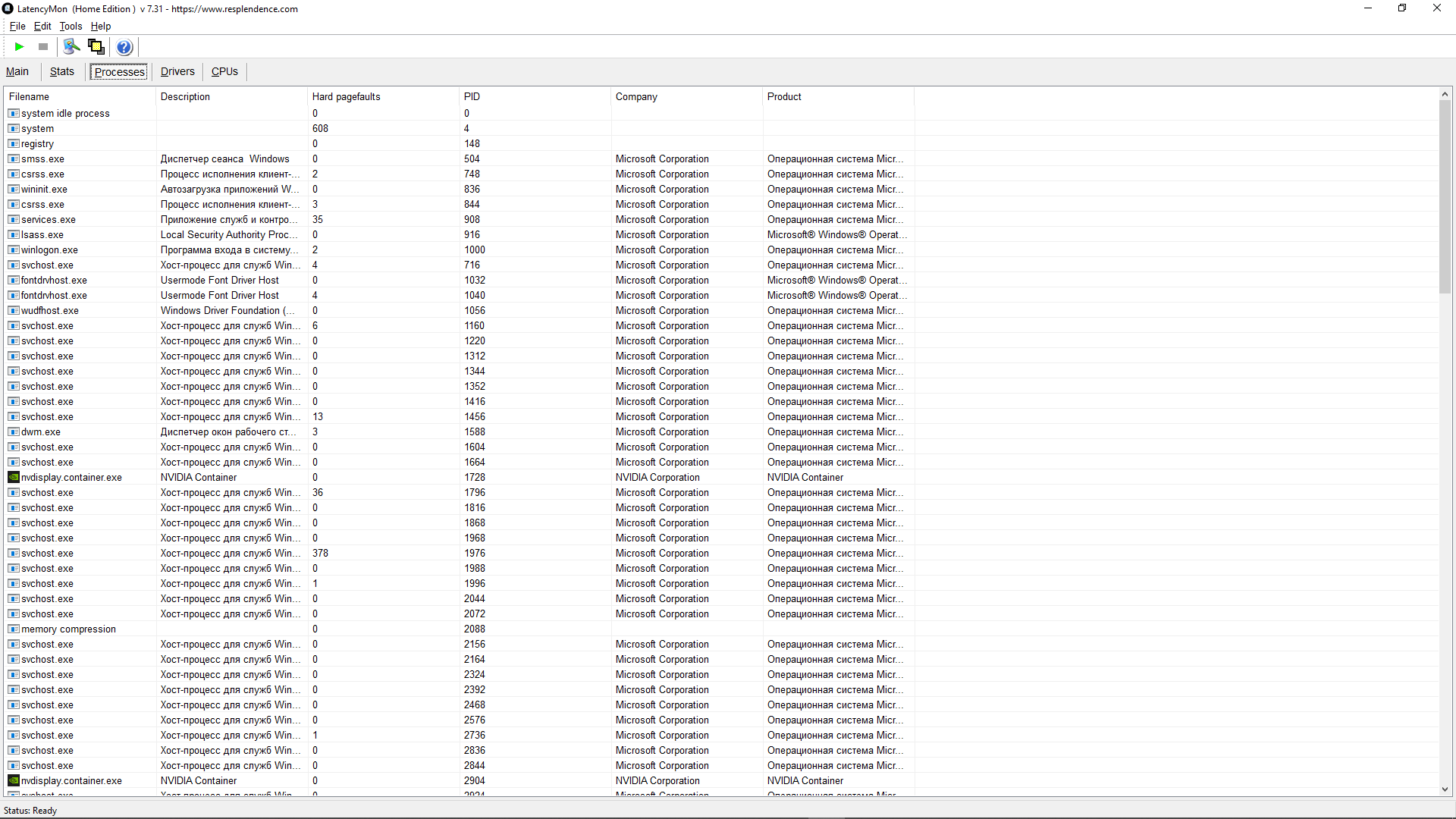Sort by Hard pagefaults column header
Viewport: 1456px width, 819px height.
[x=384, y=96]
